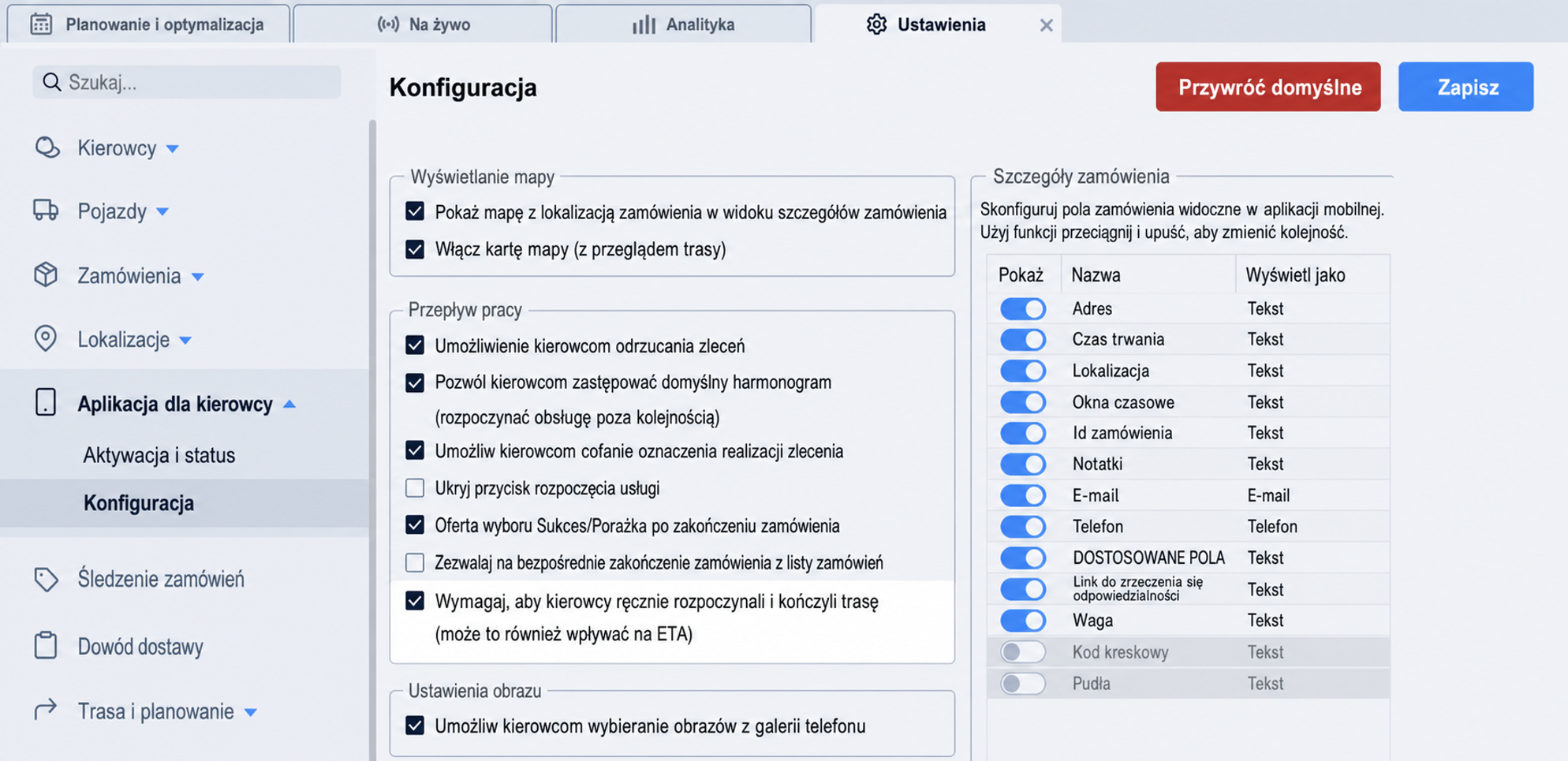Click the Przywróć domyślne button

click(x=1268, y=87)
